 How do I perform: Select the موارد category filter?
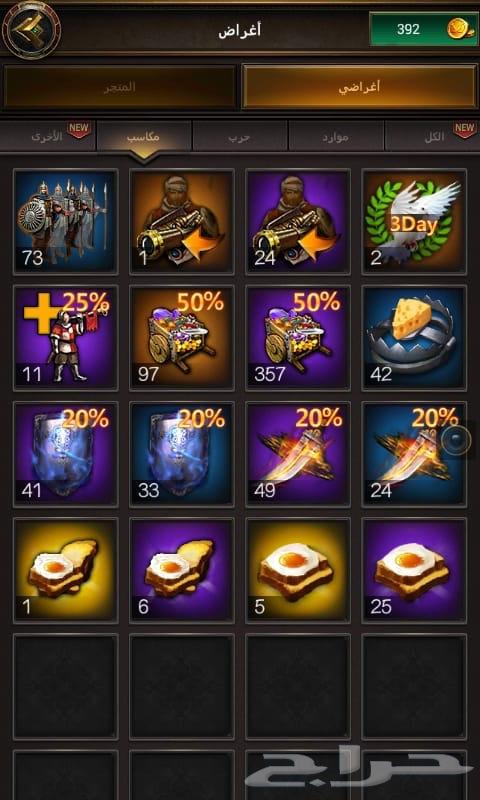(x=336, y=137)
